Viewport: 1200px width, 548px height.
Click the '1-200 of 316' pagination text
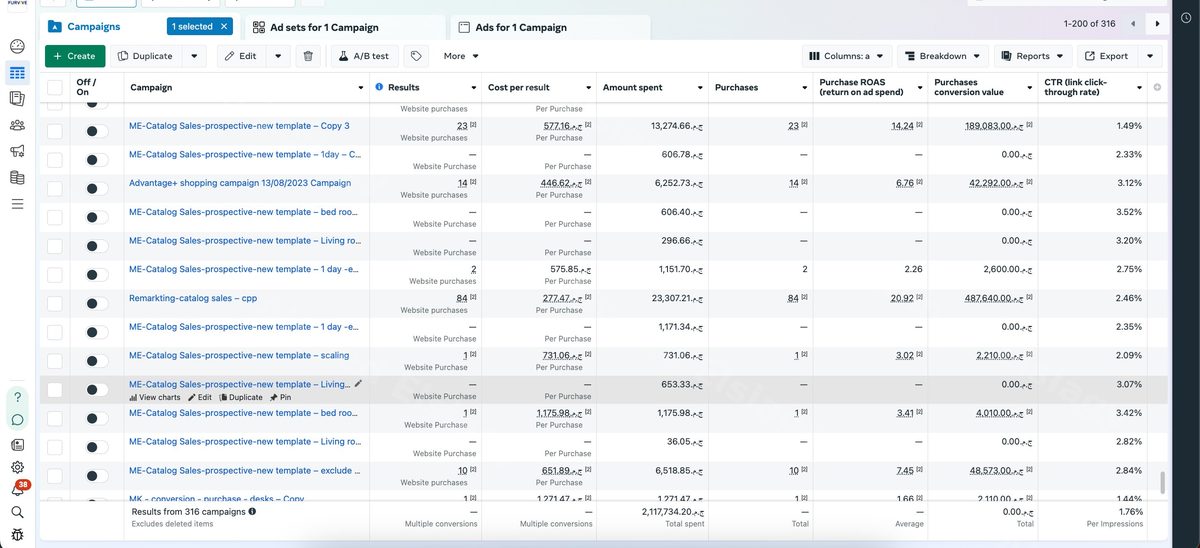point(1089,23)
